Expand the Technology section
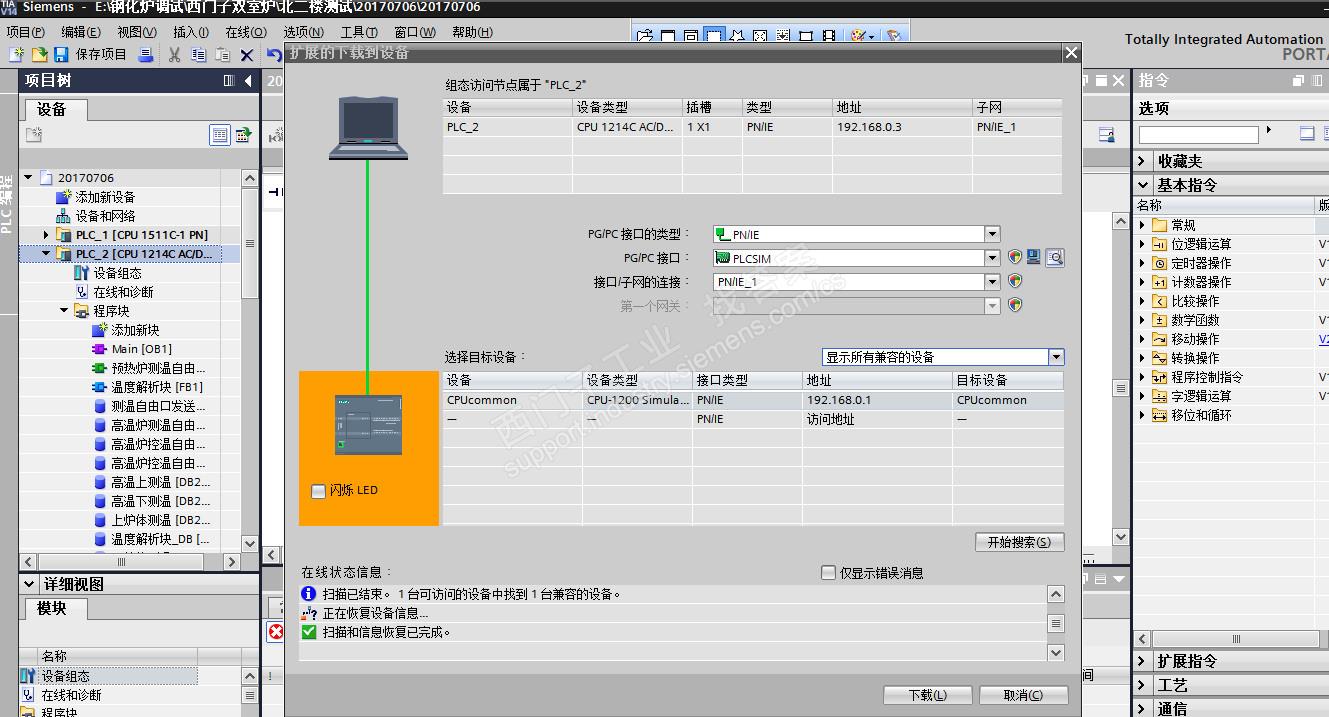The width and height of the screenshot is (1329, 717). click(1144, 685)
